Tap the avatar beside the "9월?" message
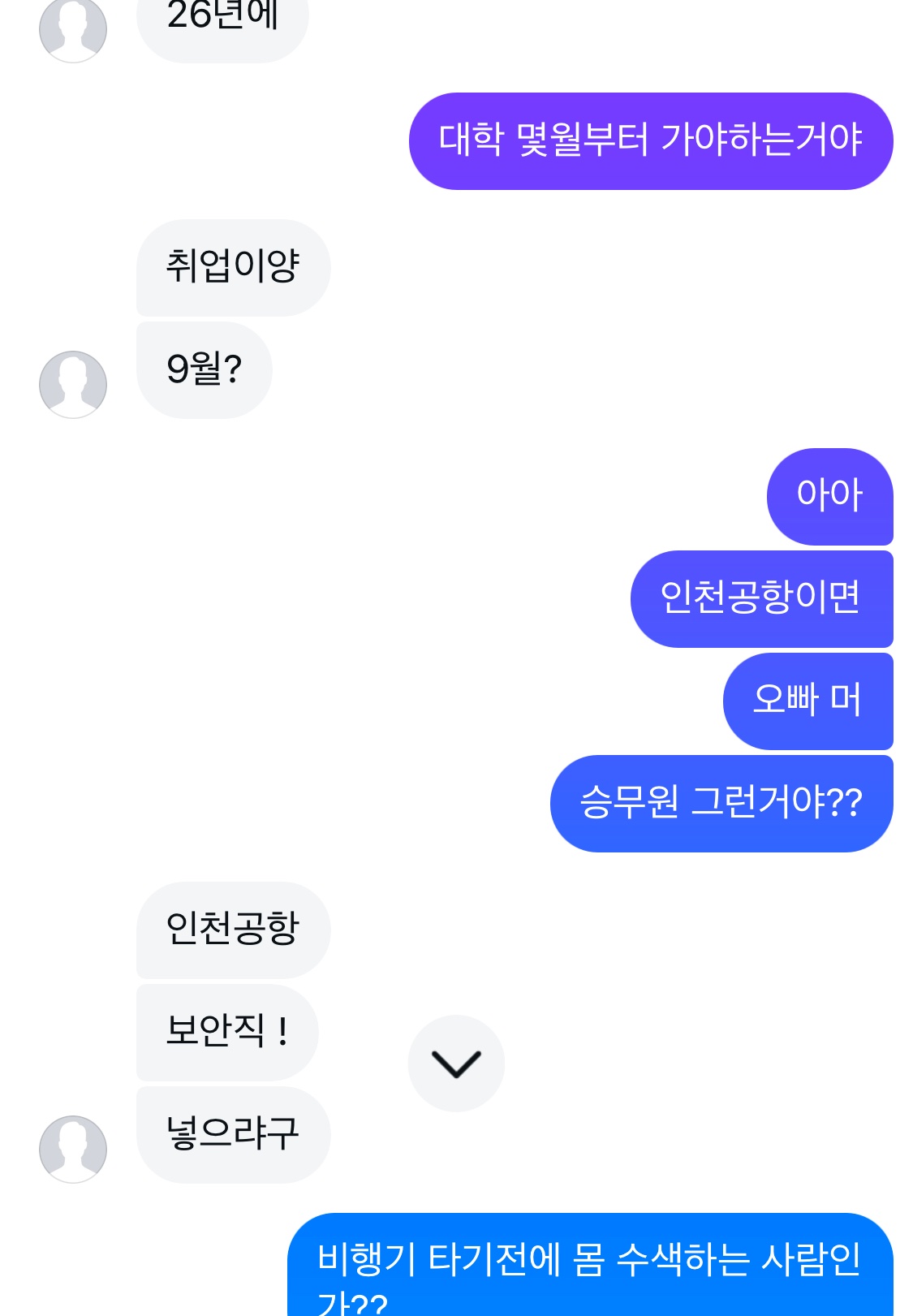913x1316 pixels. pyautogui.click(x=73, y=385)
